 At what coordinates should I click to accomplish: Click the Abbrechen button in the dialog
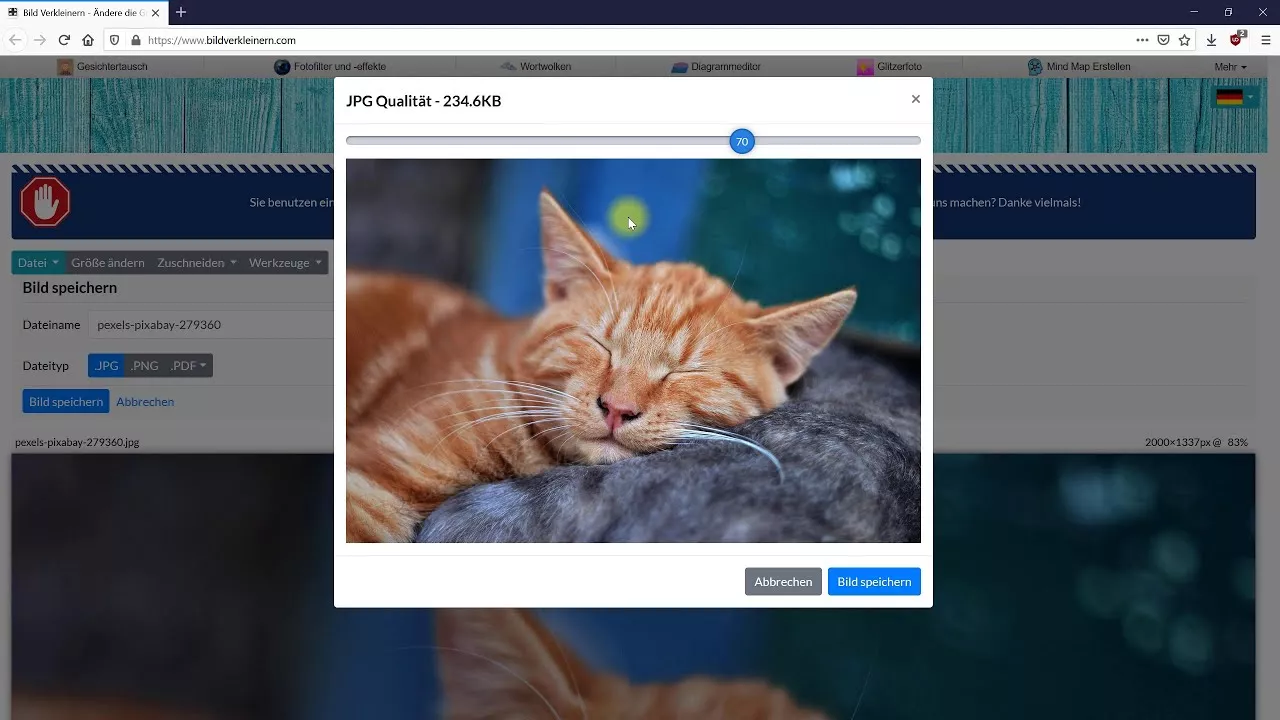click(x=783, y=582)
